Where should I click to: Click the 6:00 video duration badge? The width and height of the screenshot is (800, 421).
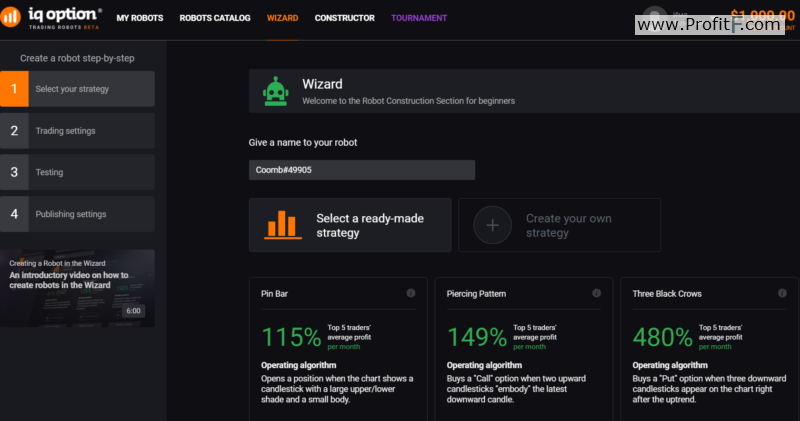tap(133, 311)
